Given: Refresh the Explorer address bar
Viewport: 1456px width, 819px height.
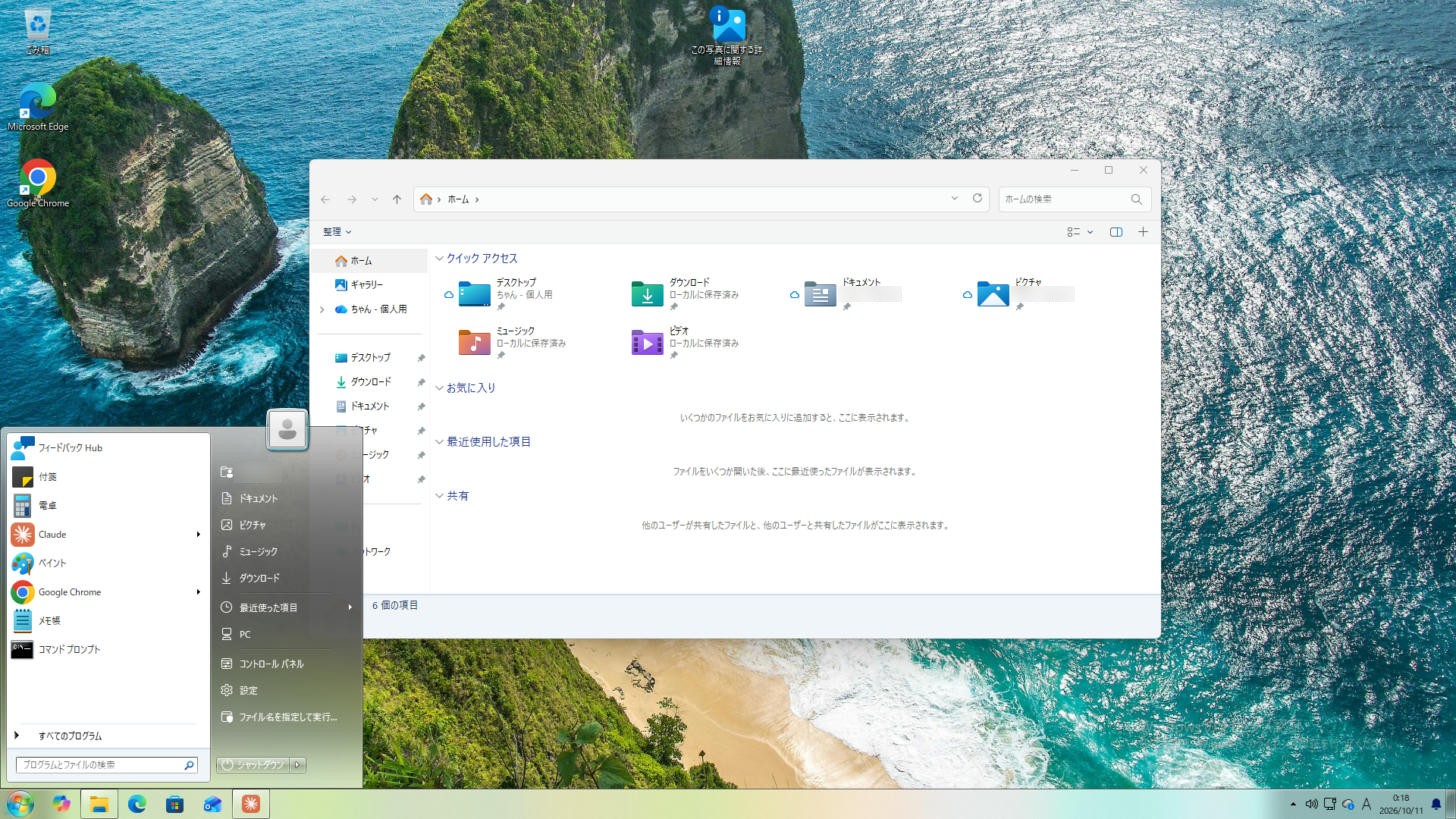Looking at the screenshot, I should pos(978,198).
